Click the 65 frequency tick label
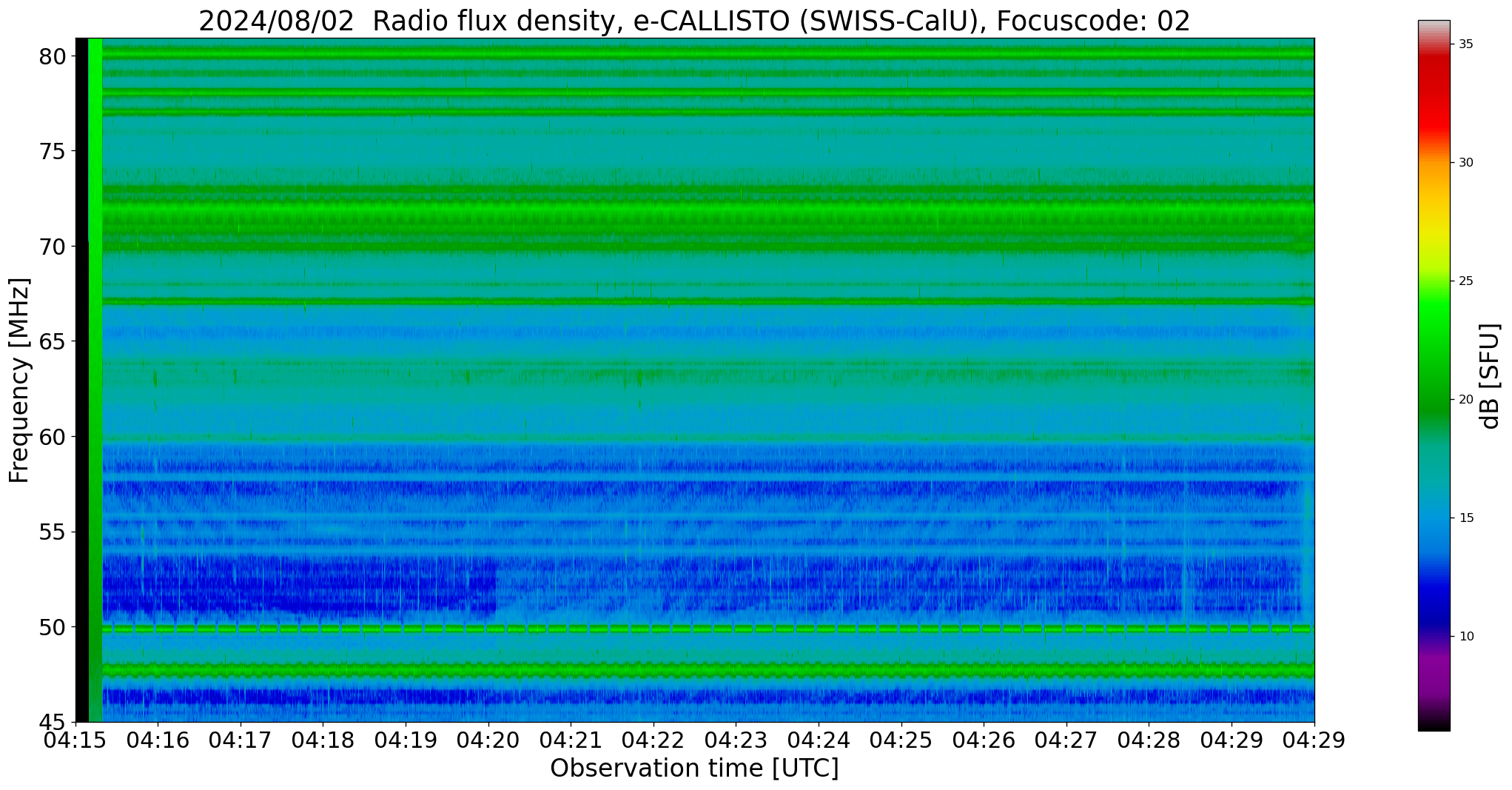The height and width of the screenshot is (790, 1512). coord(53,341)
